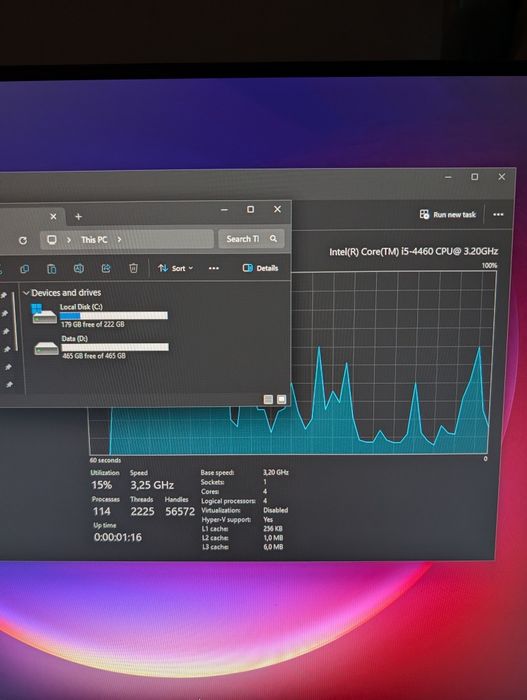Viewport: 527px width, 700px height.
Task: Click the monitor icon in the address bar
Action: coord(52,240)
